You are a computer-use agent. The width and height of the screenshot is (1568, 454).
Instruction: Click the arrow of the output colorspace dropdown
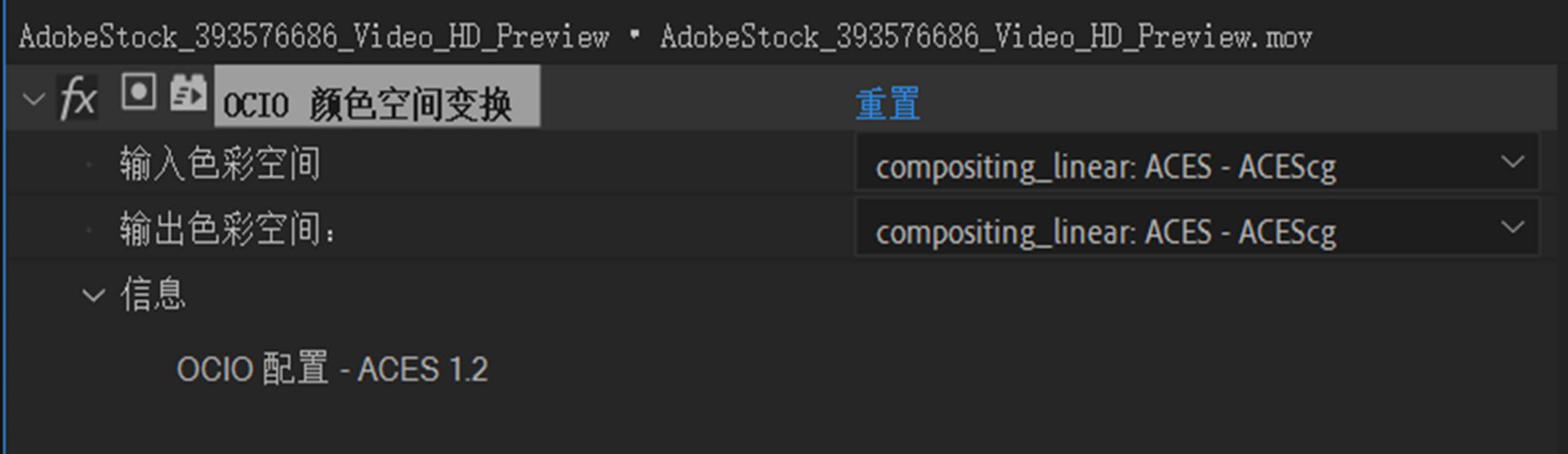pos(1512,227)
